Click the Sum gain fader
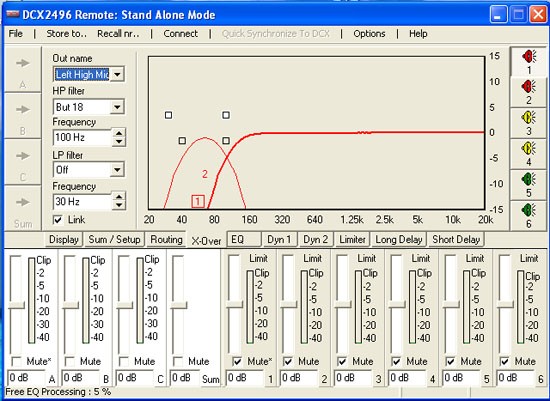Viewport: 550px width, 401px height. 179,305
